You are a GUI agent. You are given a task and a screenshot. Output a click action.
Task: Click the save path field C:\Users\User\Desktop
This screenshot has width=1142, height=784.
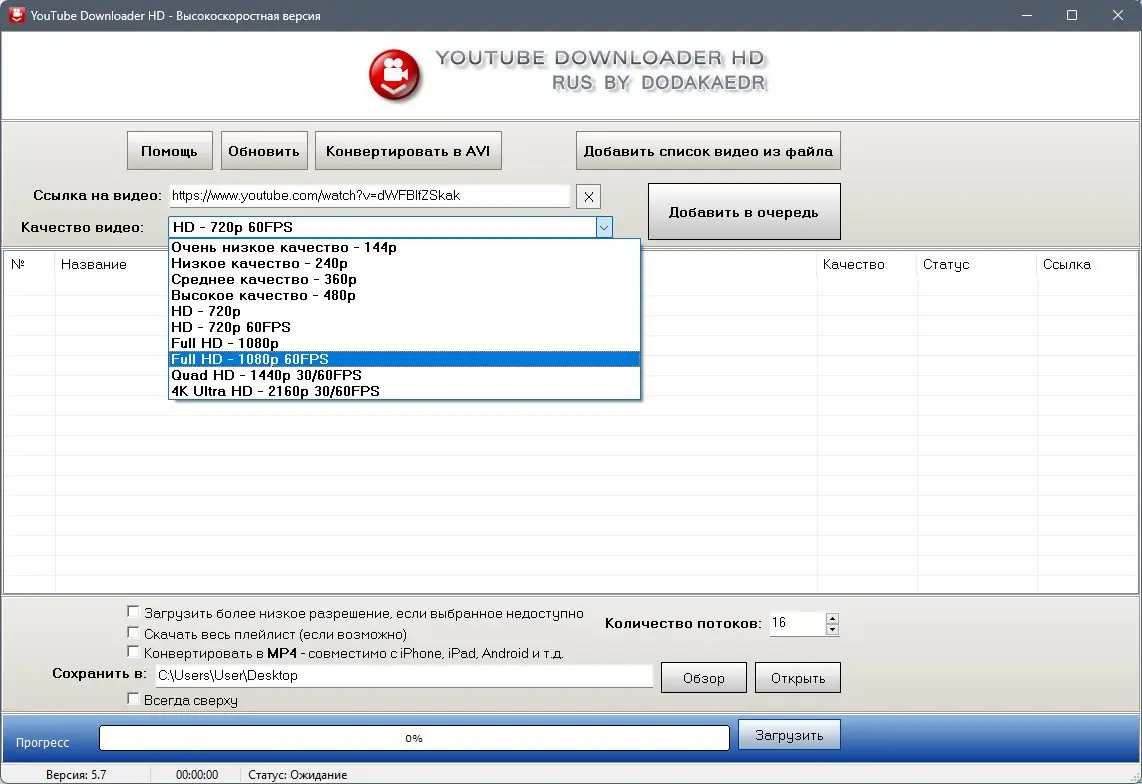(x=404, y=675)
